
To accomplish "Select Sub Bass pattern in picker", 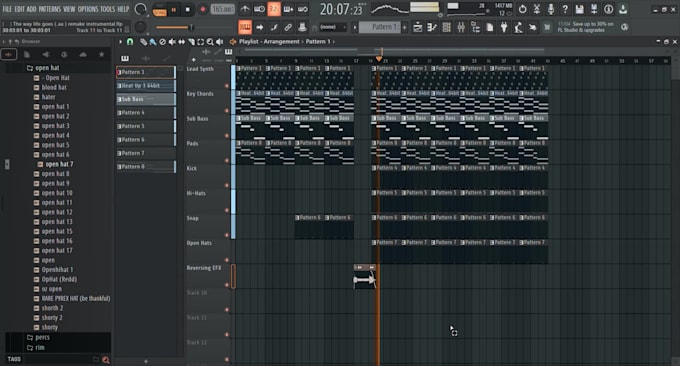I will tap(146, 99).
